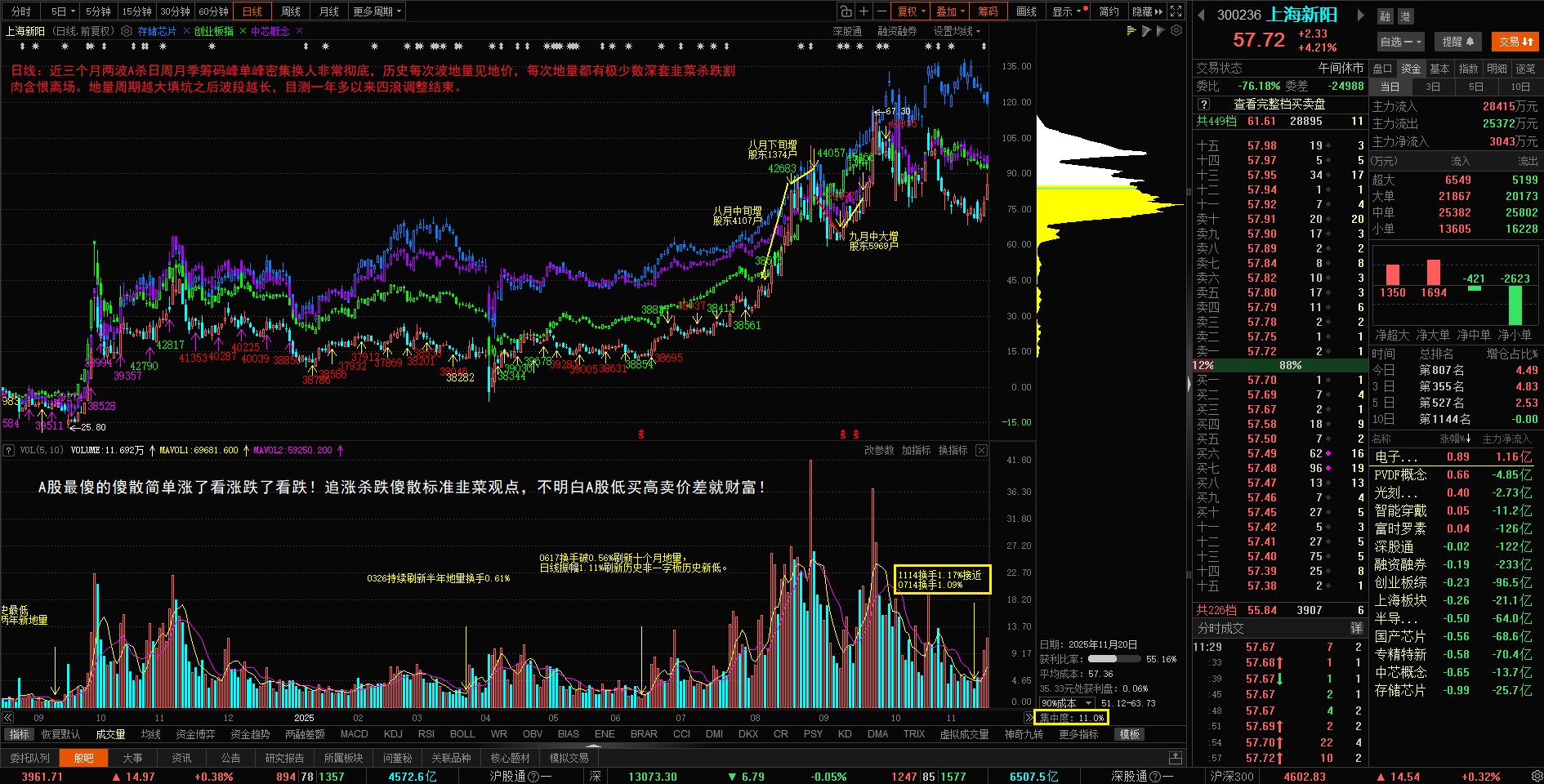Open chart settings gear beside 上海新阳 title
The width and height of the screenshot is (1544, 784).
(x=127, y=31)
